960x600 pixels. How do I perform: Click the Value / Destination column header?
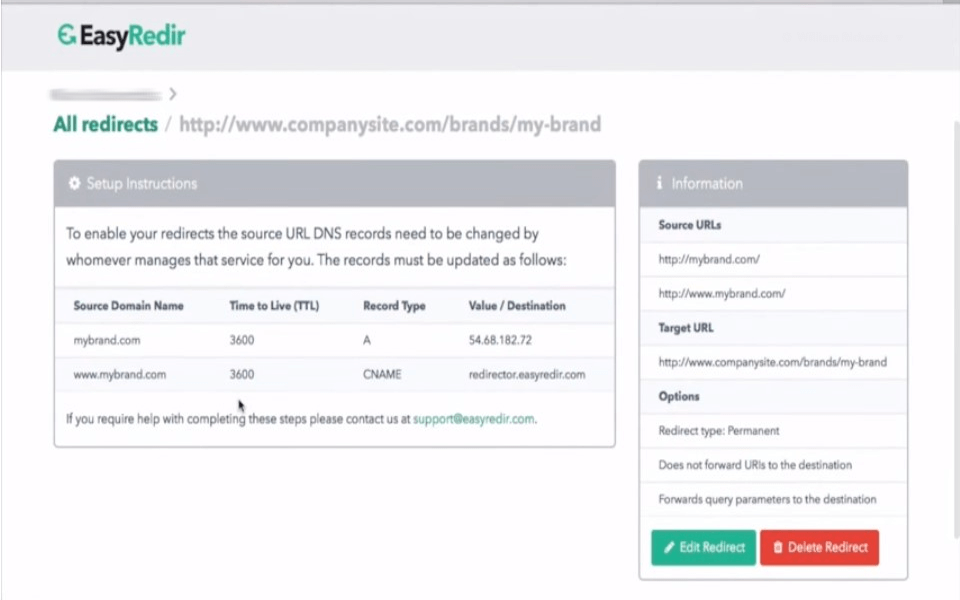click(517, 306)
